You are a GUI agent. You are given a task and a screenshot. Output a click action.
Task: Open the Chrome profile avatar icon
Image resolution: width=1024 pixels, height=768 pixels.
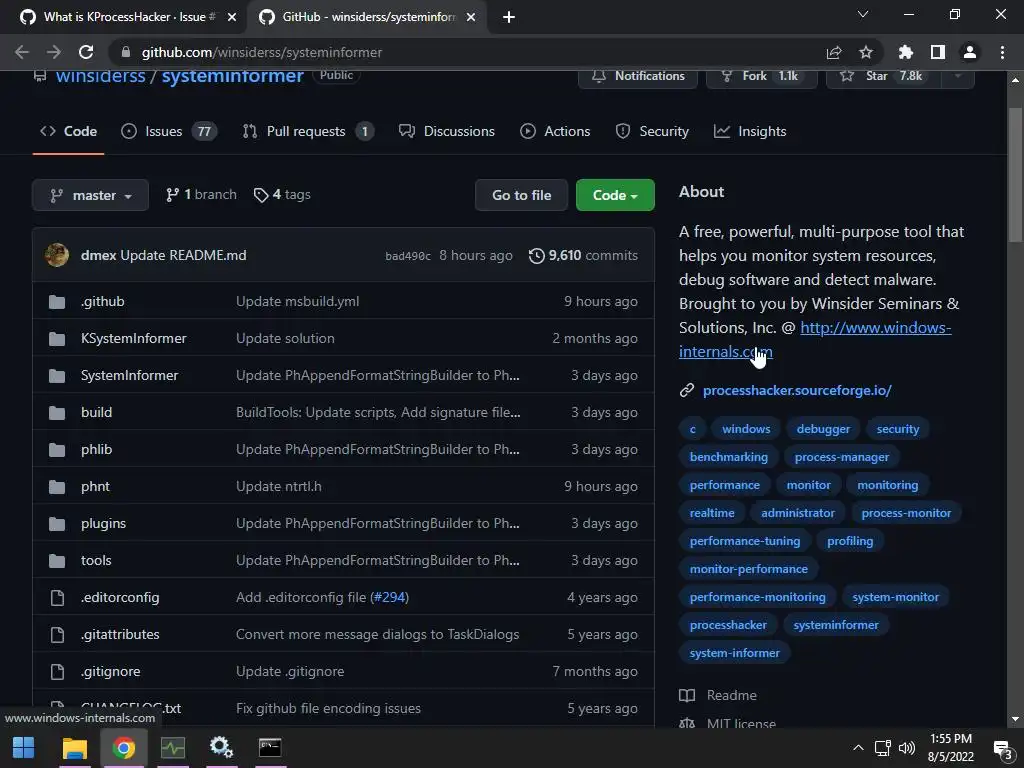pos(970,52)
